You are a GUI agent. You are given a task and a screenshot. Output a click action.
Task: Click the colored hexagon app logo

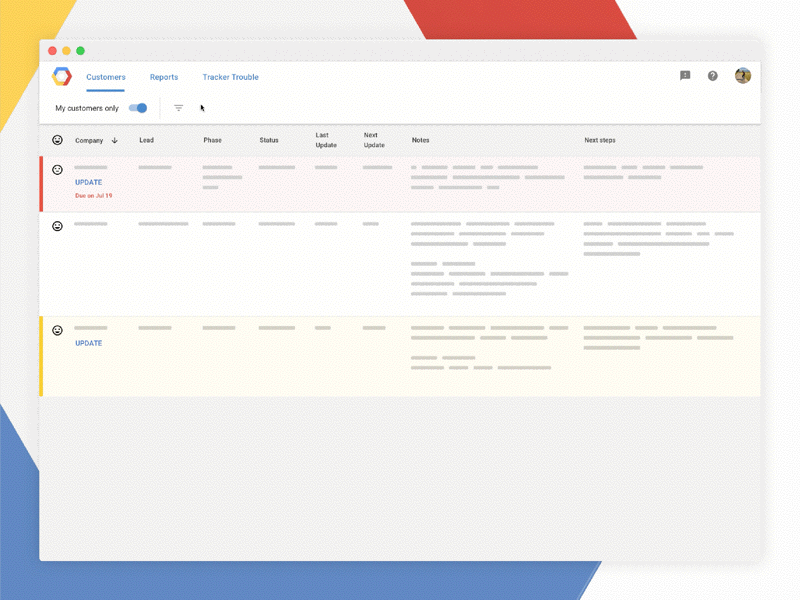coord(60,76)
